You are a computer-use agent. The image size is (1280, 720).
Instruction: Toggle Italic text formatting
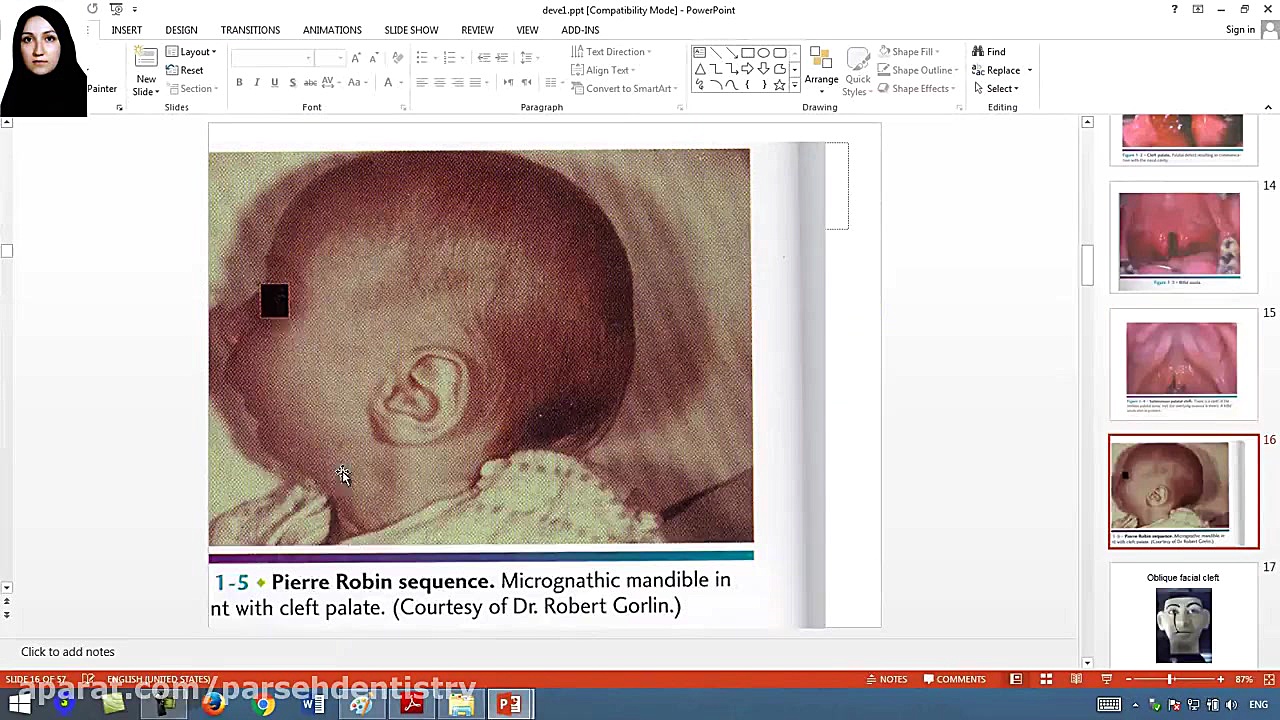tap(257, 83)
